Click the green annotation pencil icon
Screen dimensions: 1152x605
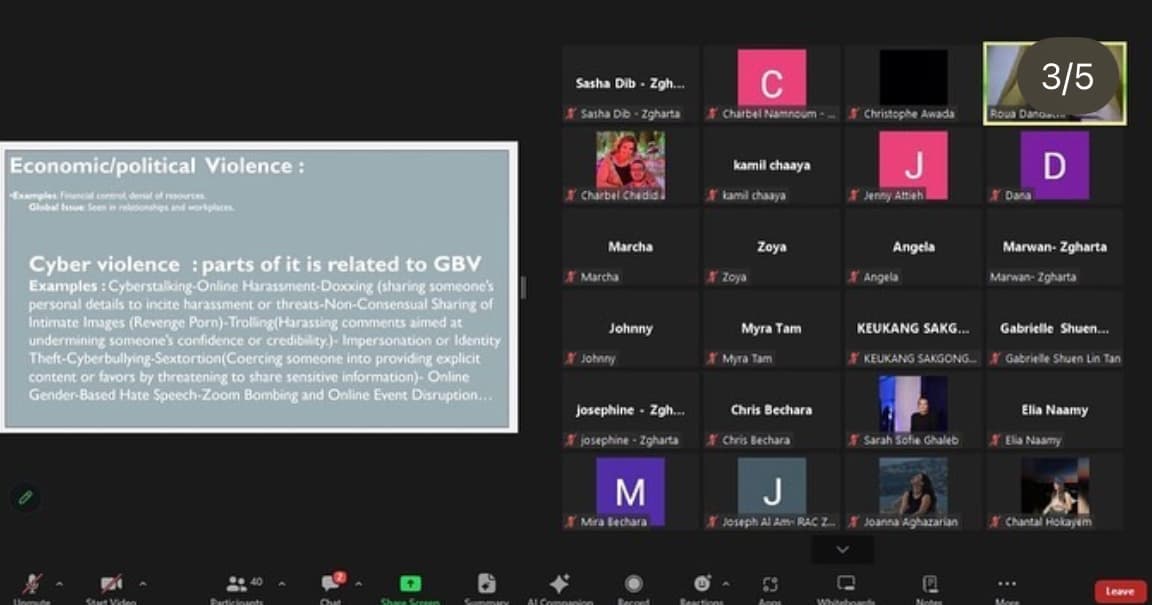(x=25, y=496)
